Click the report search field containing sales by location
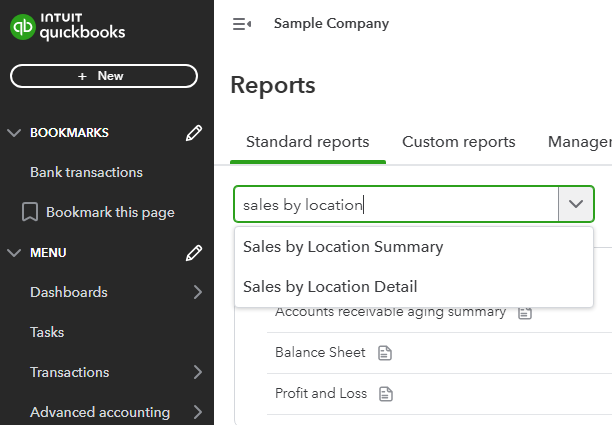The image size is (612, 425). (396, 204)
